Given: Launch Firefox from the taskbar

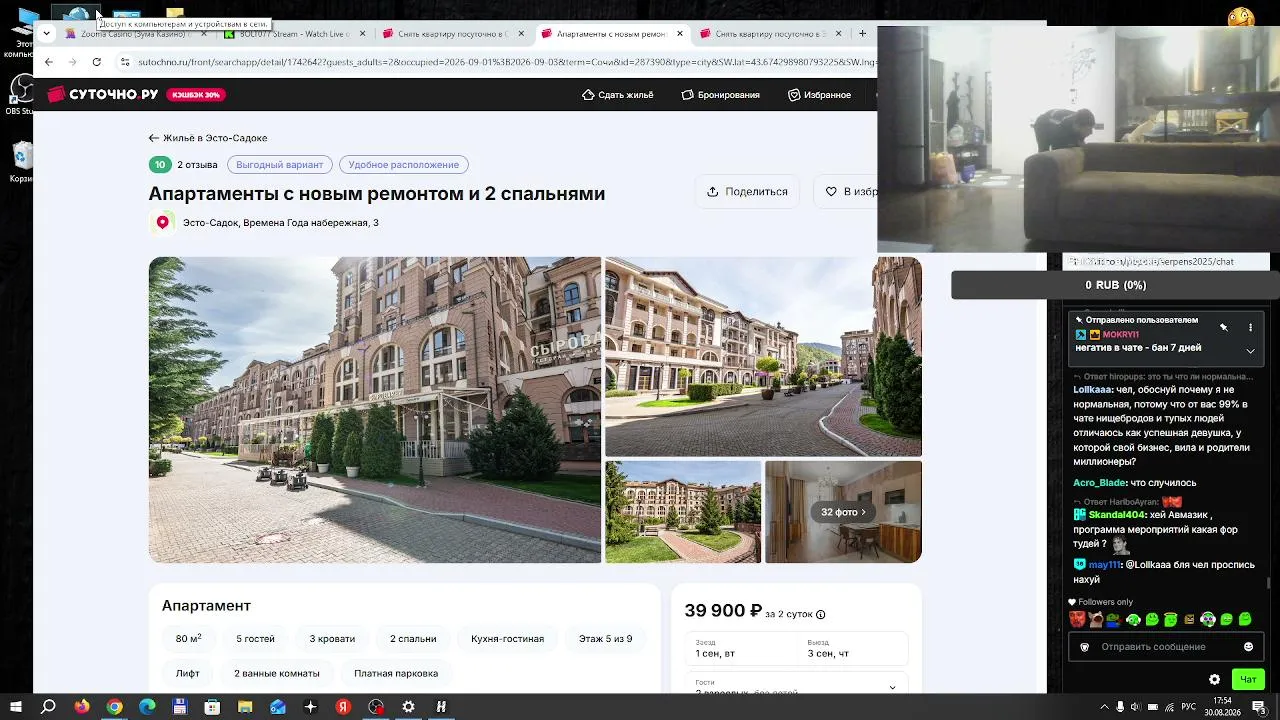Looking at the screenshot, I should click(82, 707).
